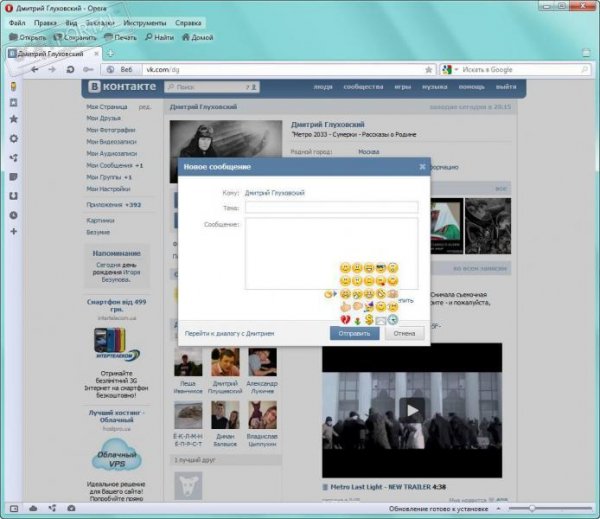Image resolution: width=600 pixels, height=519 pixels.
Task: Click the Найти toolbar button
Action: pyautogui.click(x=159, y=37)
